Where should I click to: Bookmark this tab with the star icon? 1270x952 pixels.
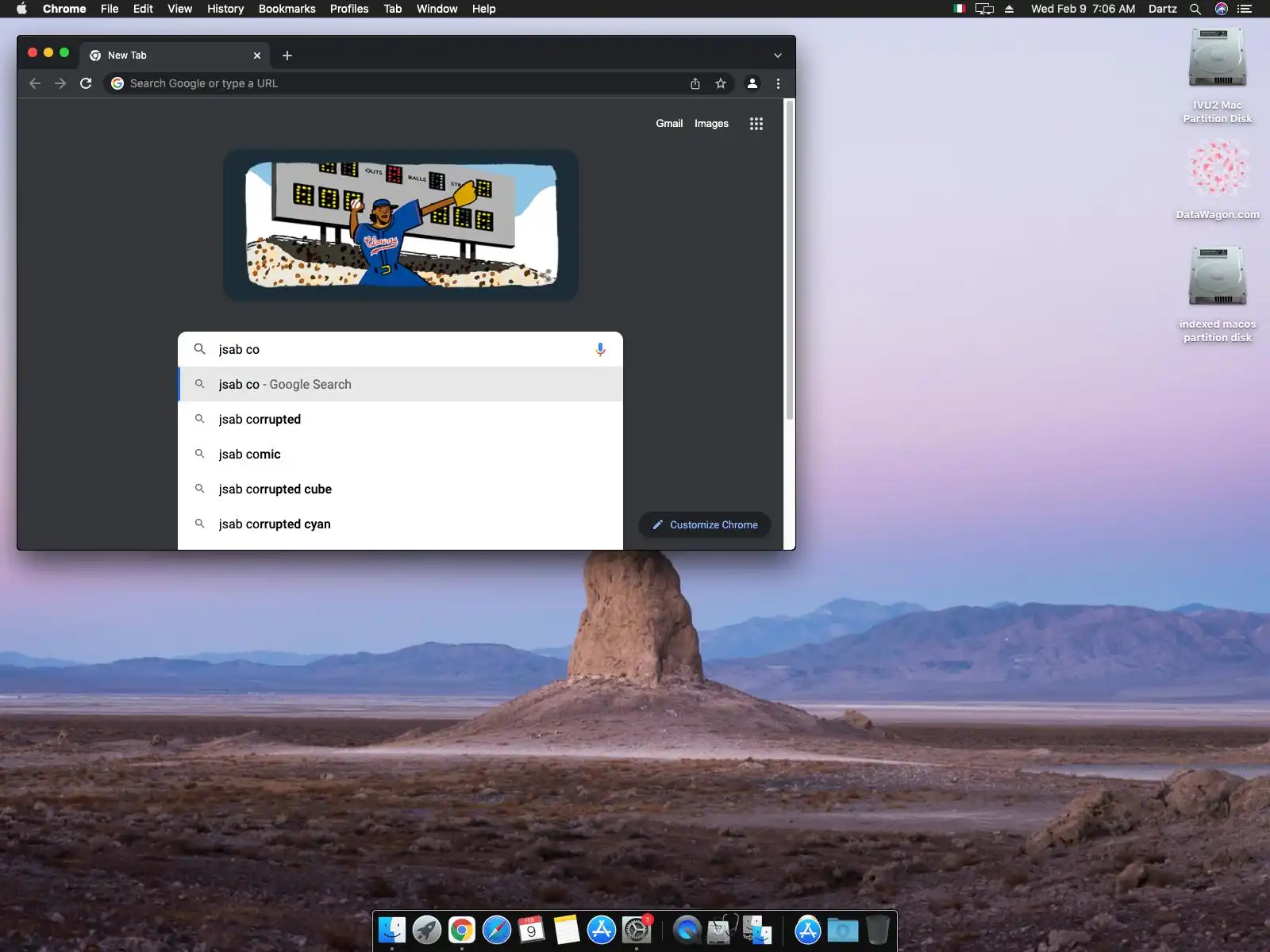721,83
